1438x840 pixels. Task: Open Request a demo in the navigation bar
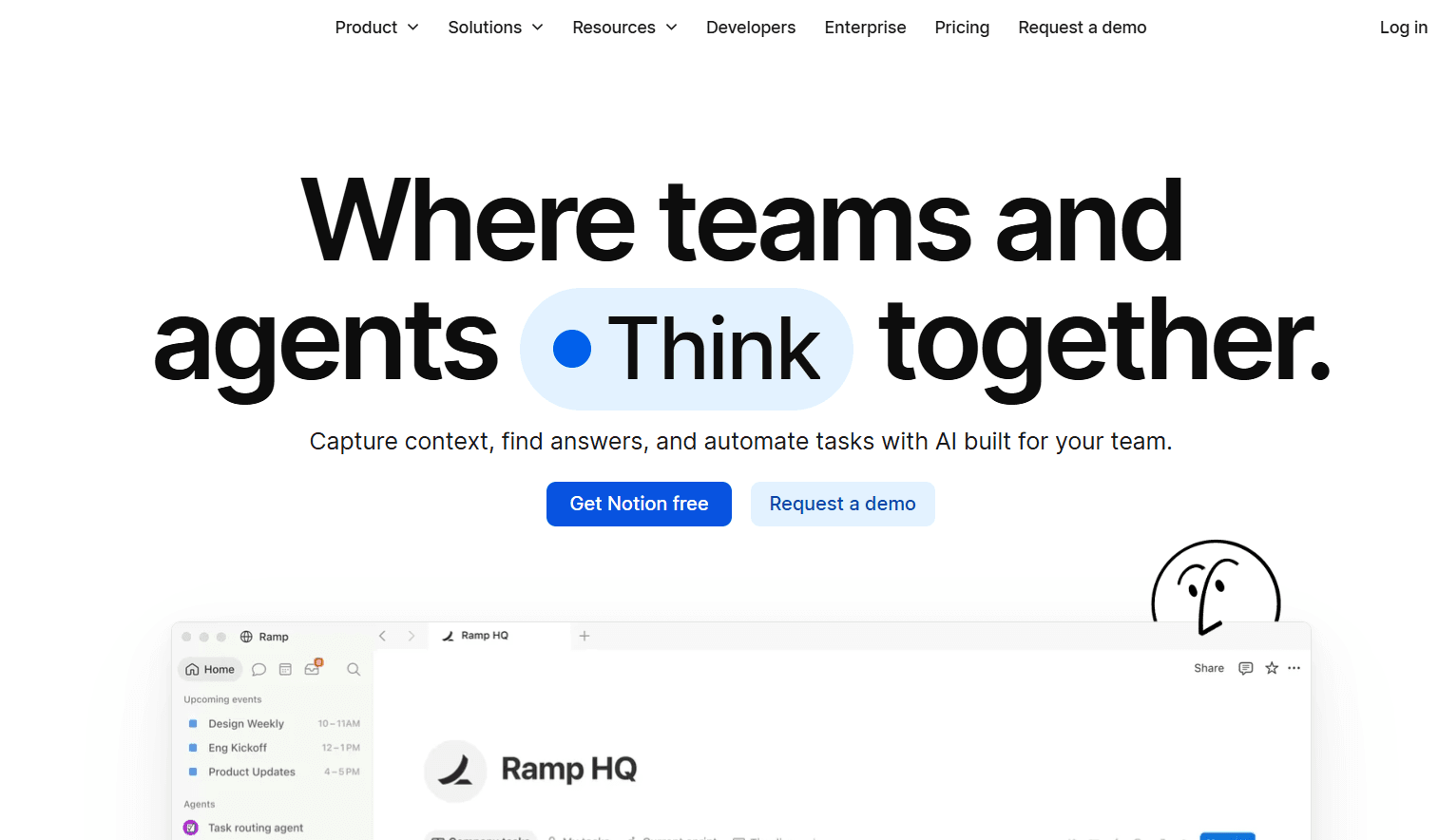pyautogui.click(x=1083, y=28)
